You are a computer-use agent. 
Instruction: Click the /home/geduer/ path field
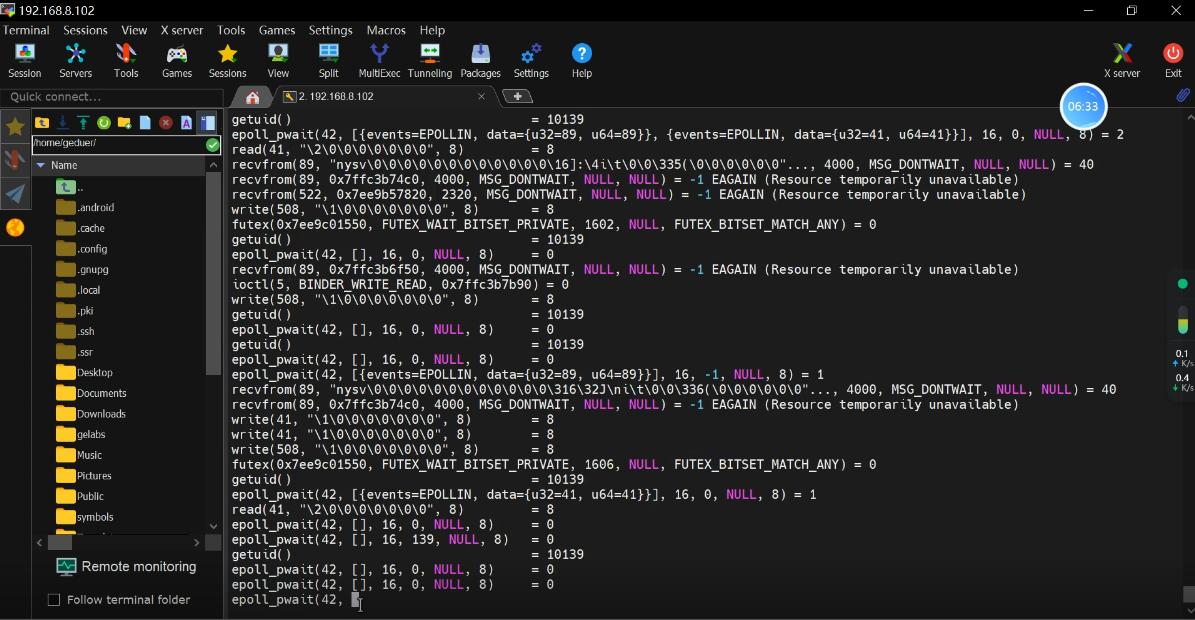(x=119, y=144)
